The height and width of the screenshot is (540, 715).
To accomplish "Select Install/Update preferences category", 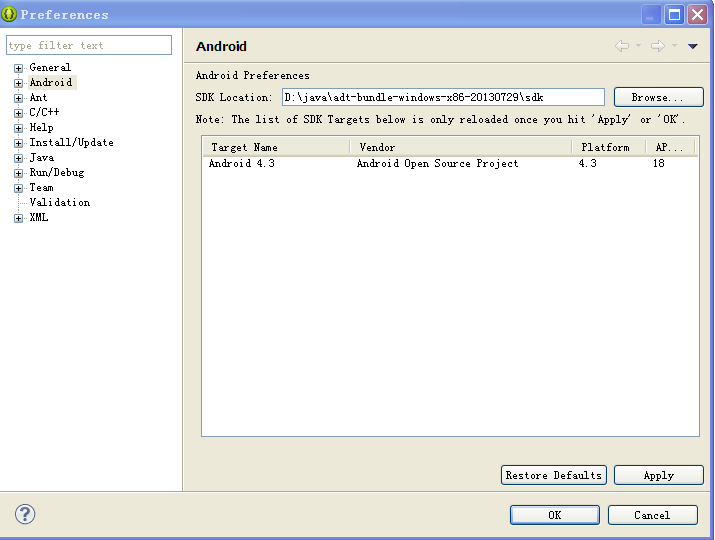I will (72, 142).
